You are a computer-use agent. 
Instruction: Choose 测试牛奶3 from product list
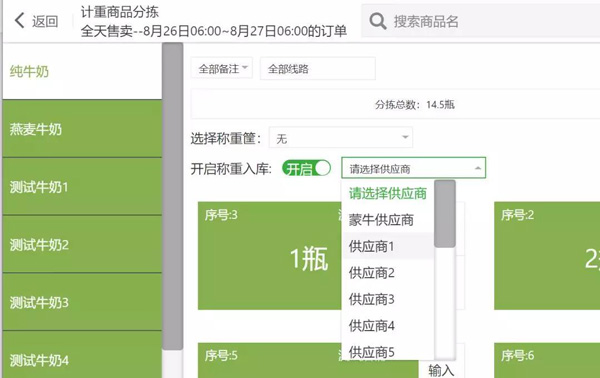coord(82,302)
